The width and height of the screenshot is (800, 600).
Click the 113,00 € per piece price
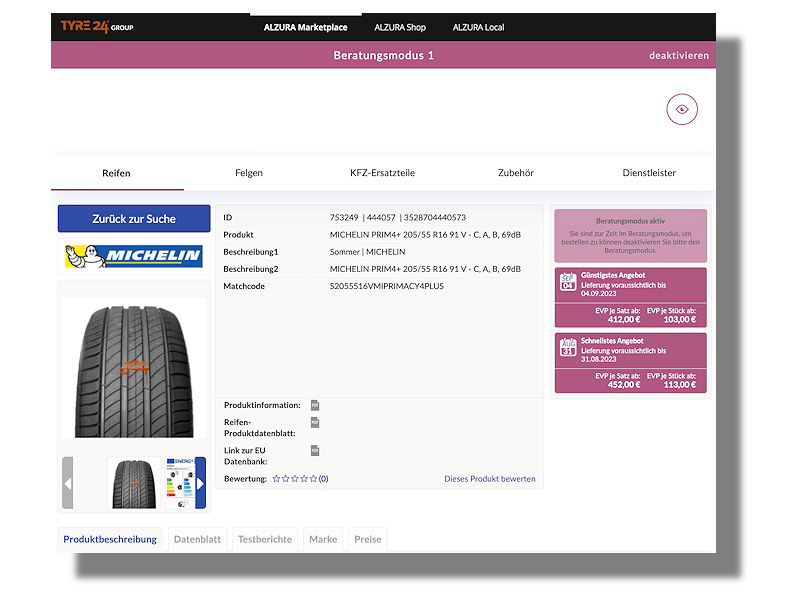coord(680,385)
